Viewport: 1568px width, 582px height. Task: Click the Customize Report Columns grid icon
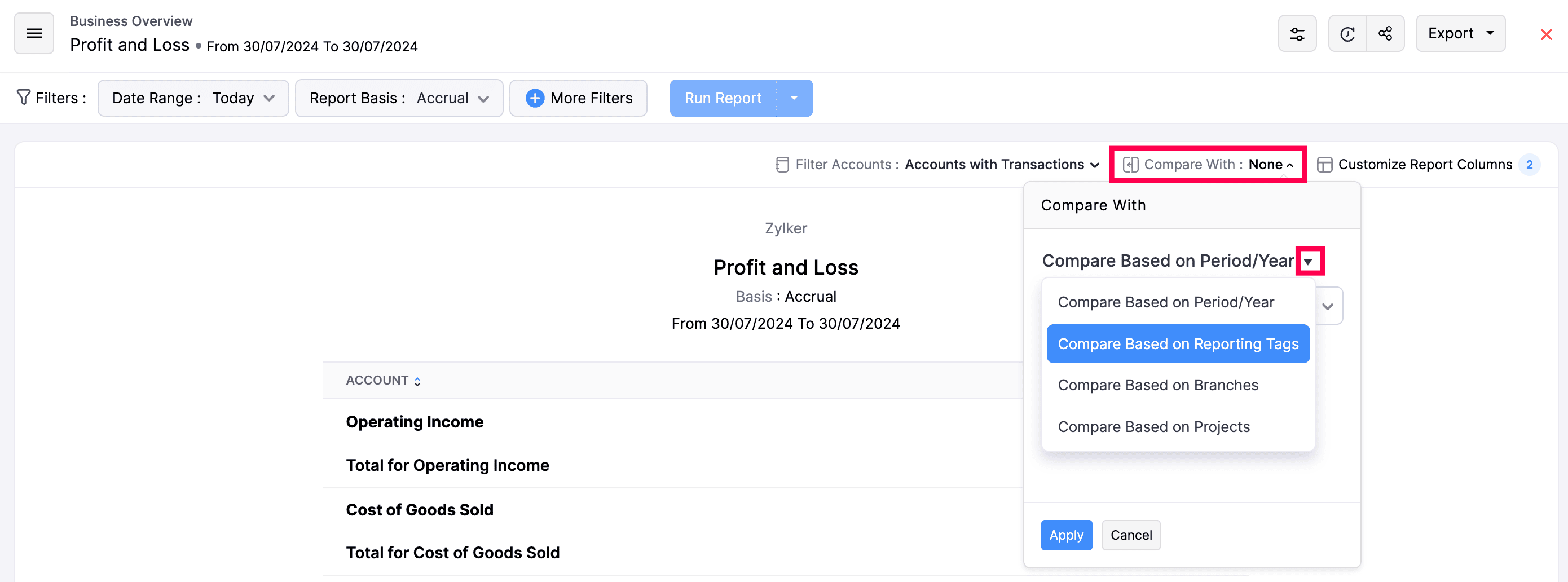pyautogui.click(x=1325, y=164)
